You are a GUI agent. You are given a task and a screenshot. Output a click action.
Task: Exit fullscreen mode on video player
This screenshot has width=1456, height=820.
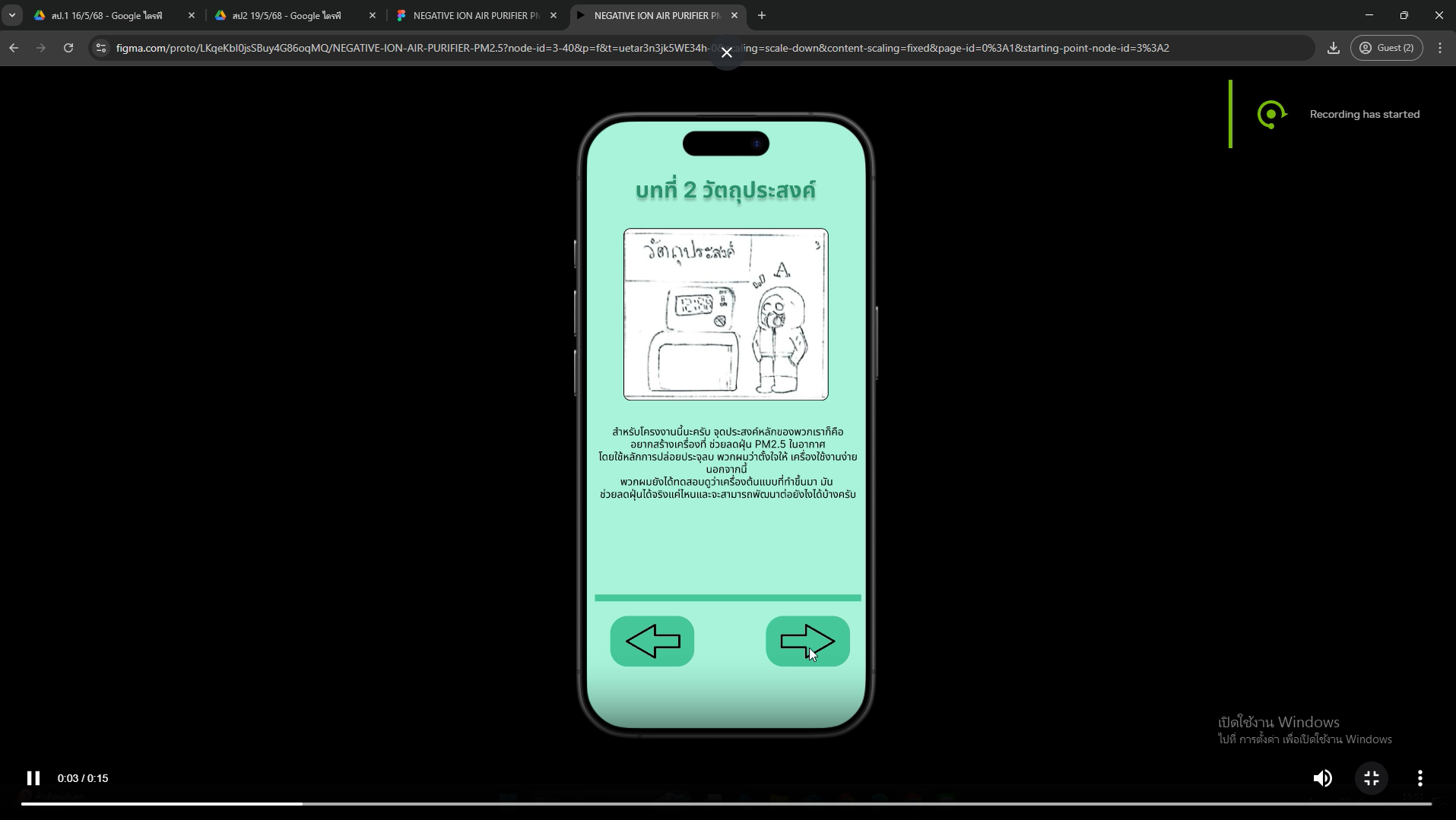1371,777
